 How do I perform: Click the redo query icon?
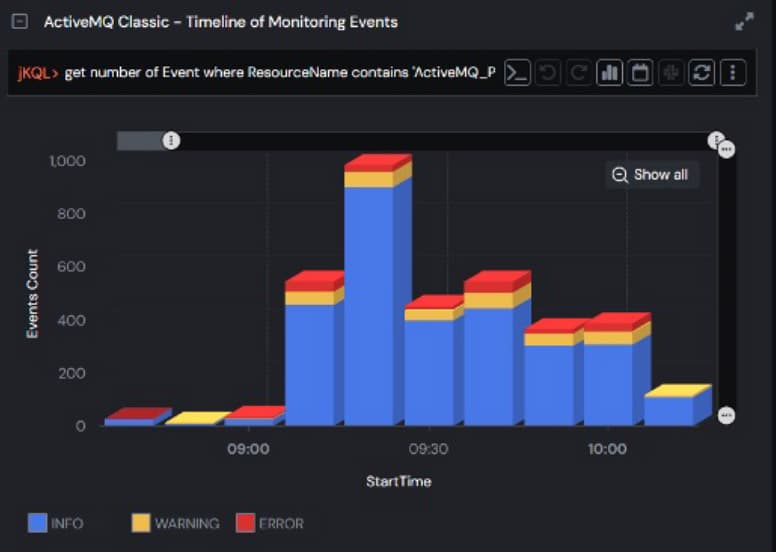point(578,73)
